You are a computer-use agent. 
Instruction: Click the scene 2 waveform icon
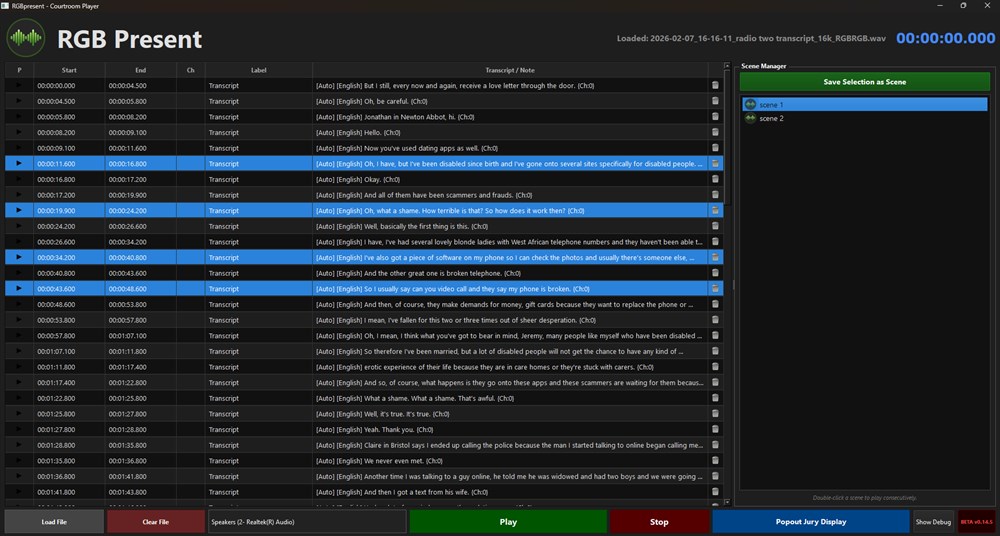(751, 119)
